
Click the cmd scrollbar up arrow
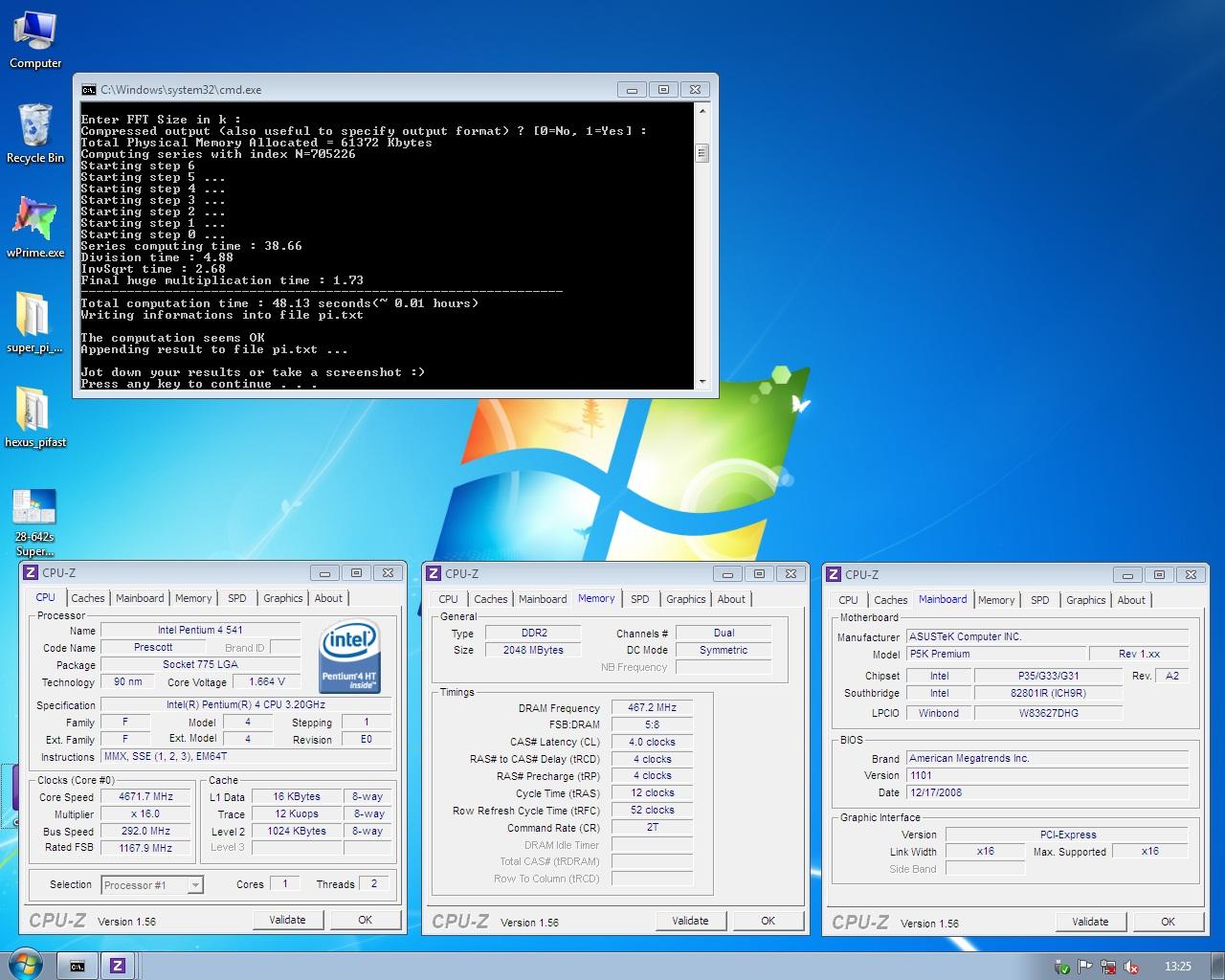[x=702, y=110]
